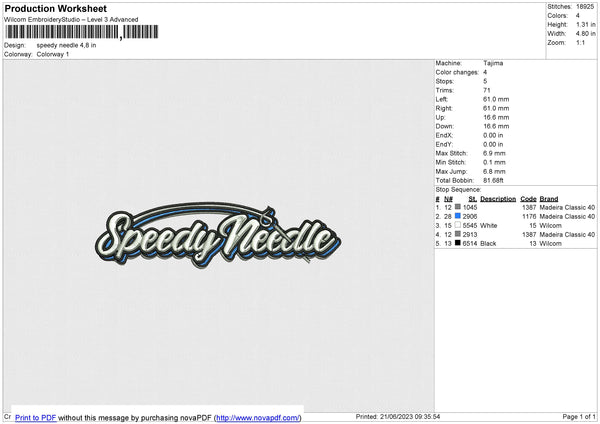Click the blue swatch for thread 2906

(458, 216)
